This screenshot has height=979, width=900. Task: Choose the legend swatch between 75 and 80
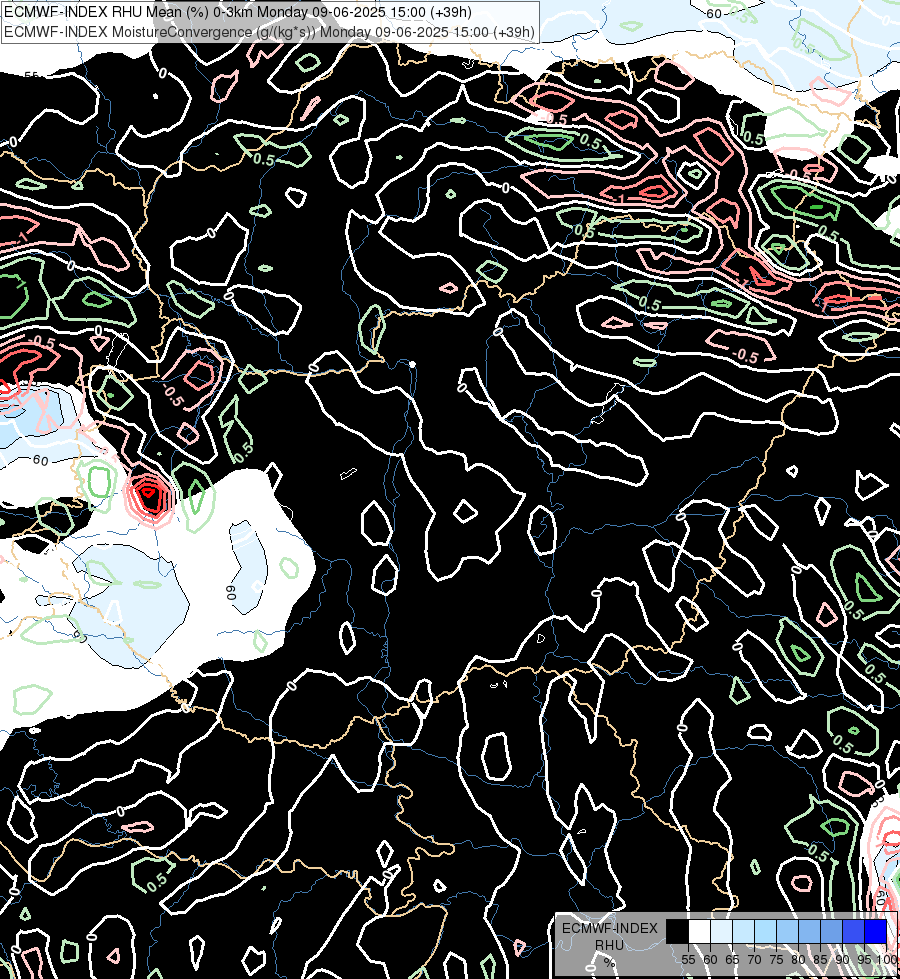pyautogui.click(x=788, y=932)
